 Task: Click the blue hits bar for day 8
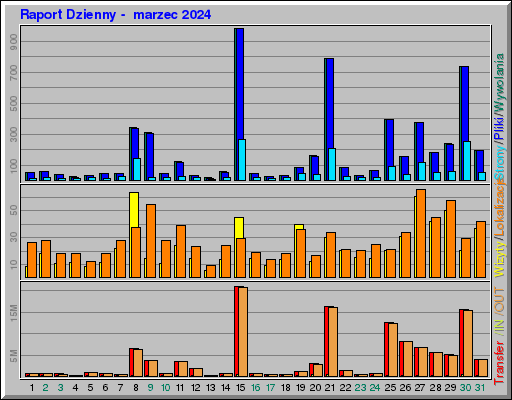pyautogui.click(x=135, y=143)
